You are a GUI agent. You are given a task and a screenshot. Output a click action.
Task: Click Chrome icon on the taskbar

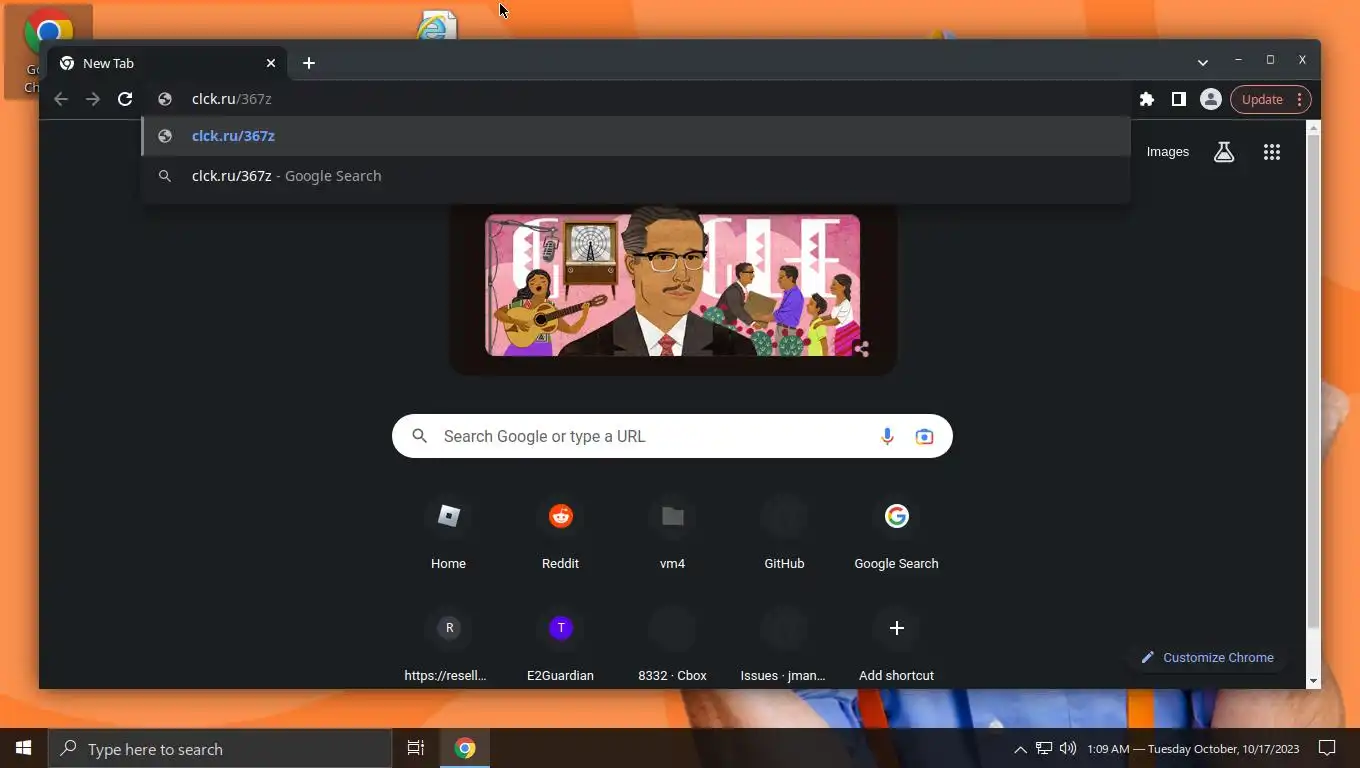[x=465, y=748]
